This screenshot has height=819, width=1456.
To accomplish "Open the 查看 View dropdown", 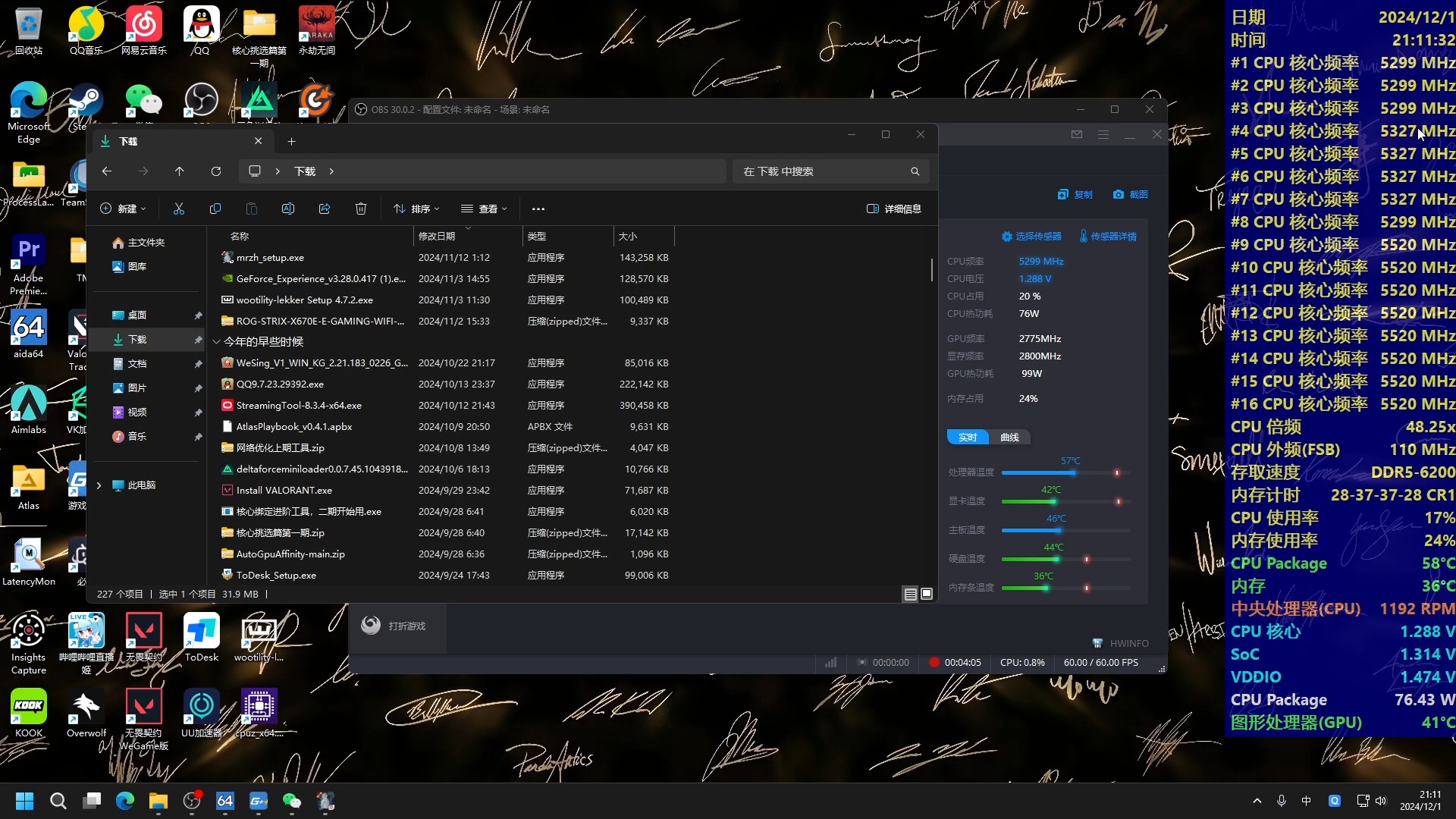I will click(484, 209).
